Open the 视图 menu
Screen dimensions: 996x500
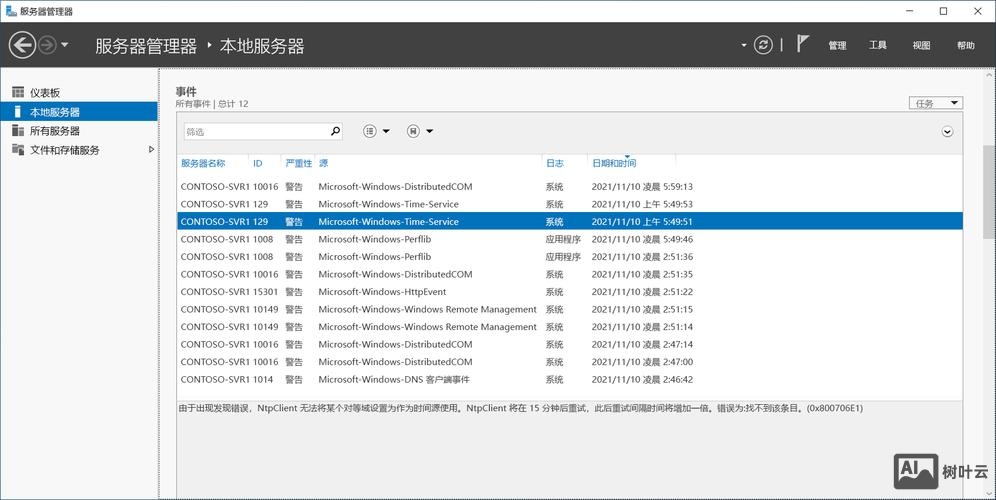click(921, 46)
